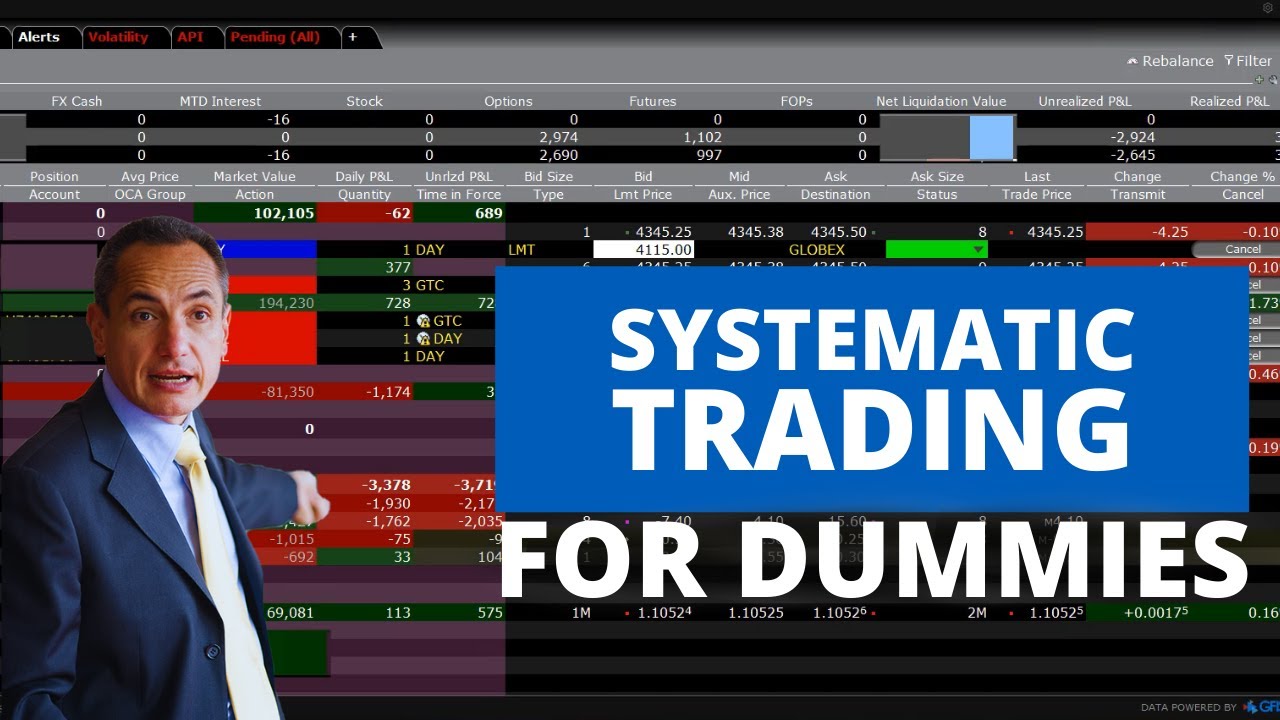The image size is (1280, 720).
Task: Add a new tab with plus
Action: coord(352,37)
